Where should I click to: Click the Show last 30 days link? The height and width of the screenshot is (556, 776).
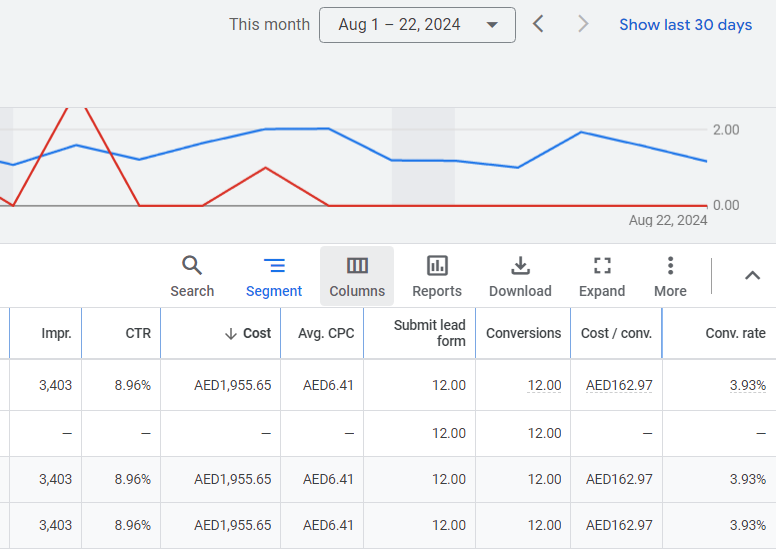coord(685,25)
